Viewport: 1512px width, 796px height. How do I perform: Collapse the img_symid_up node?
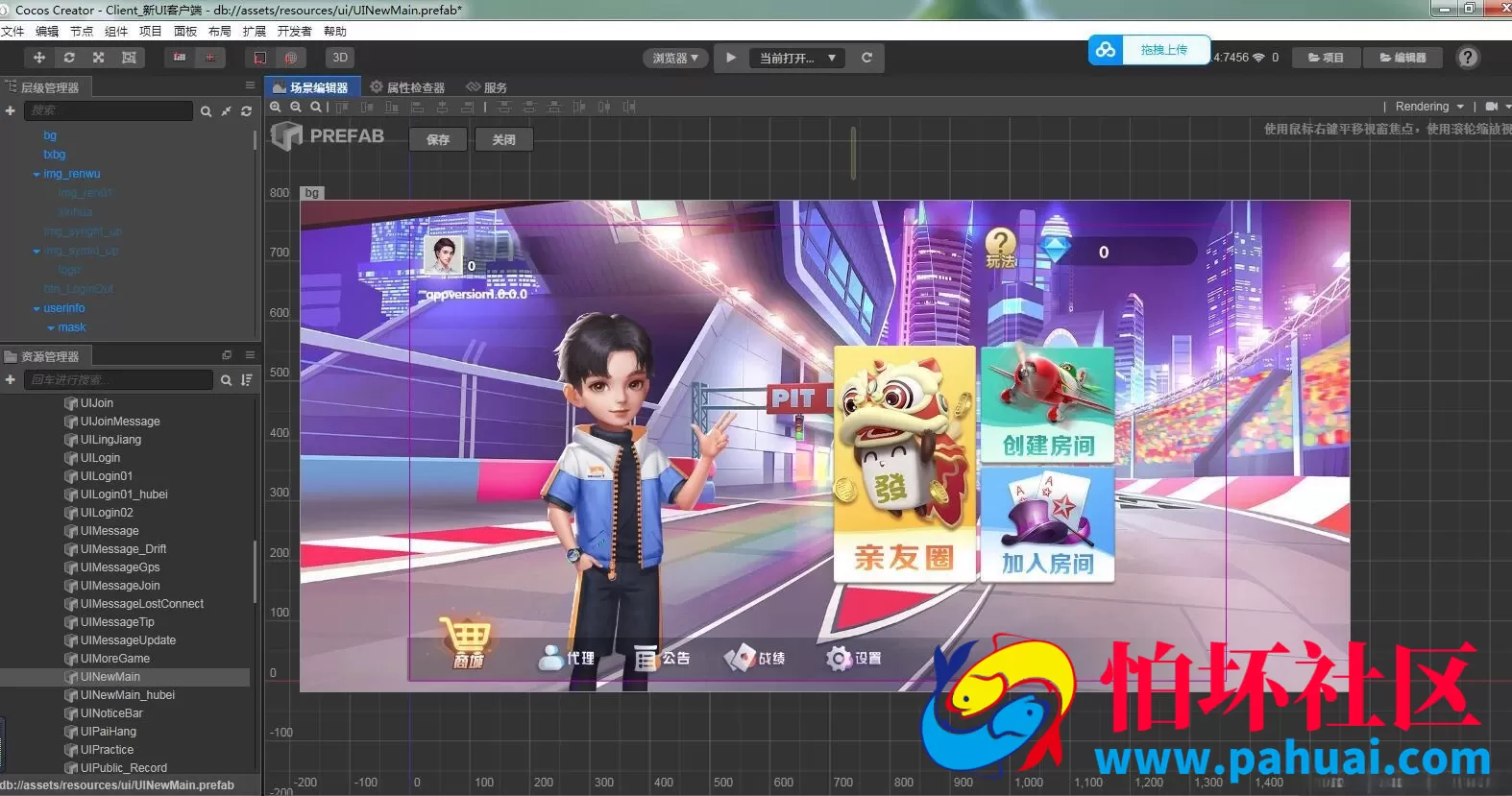coord(37,252)
